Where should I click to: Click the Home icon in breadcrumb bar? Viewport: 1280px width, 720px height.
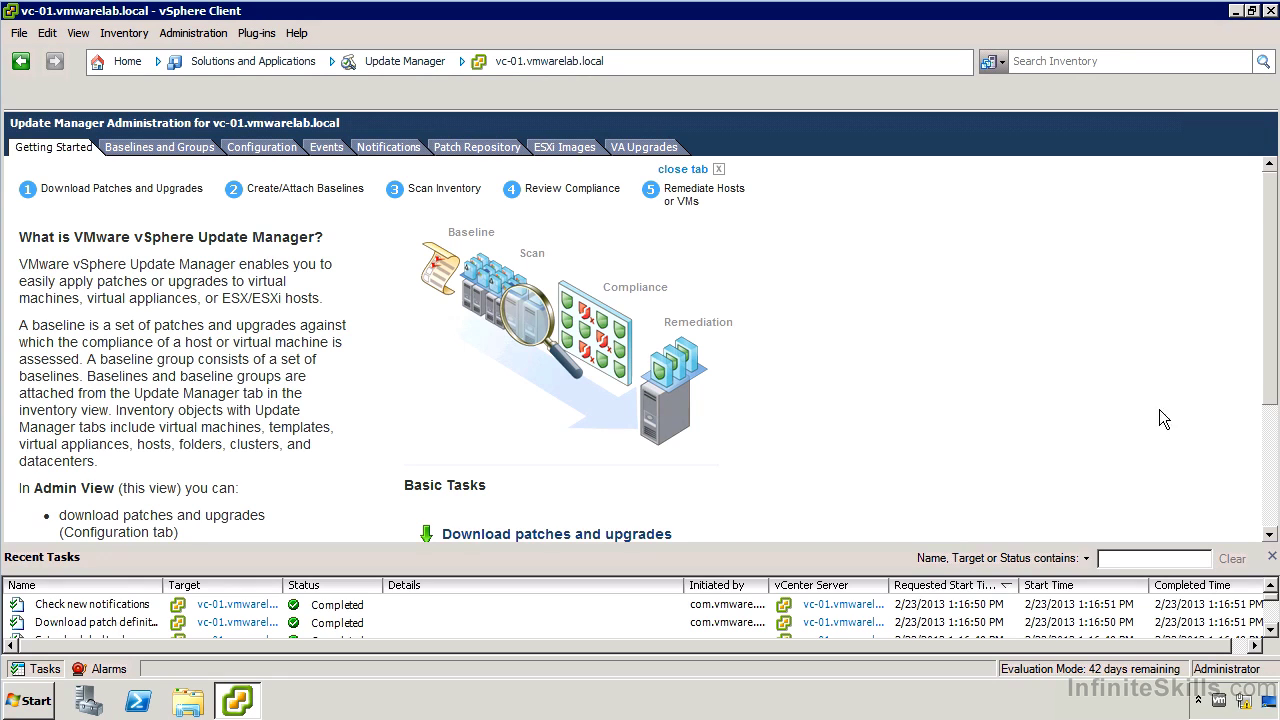[x=97, y=62]
